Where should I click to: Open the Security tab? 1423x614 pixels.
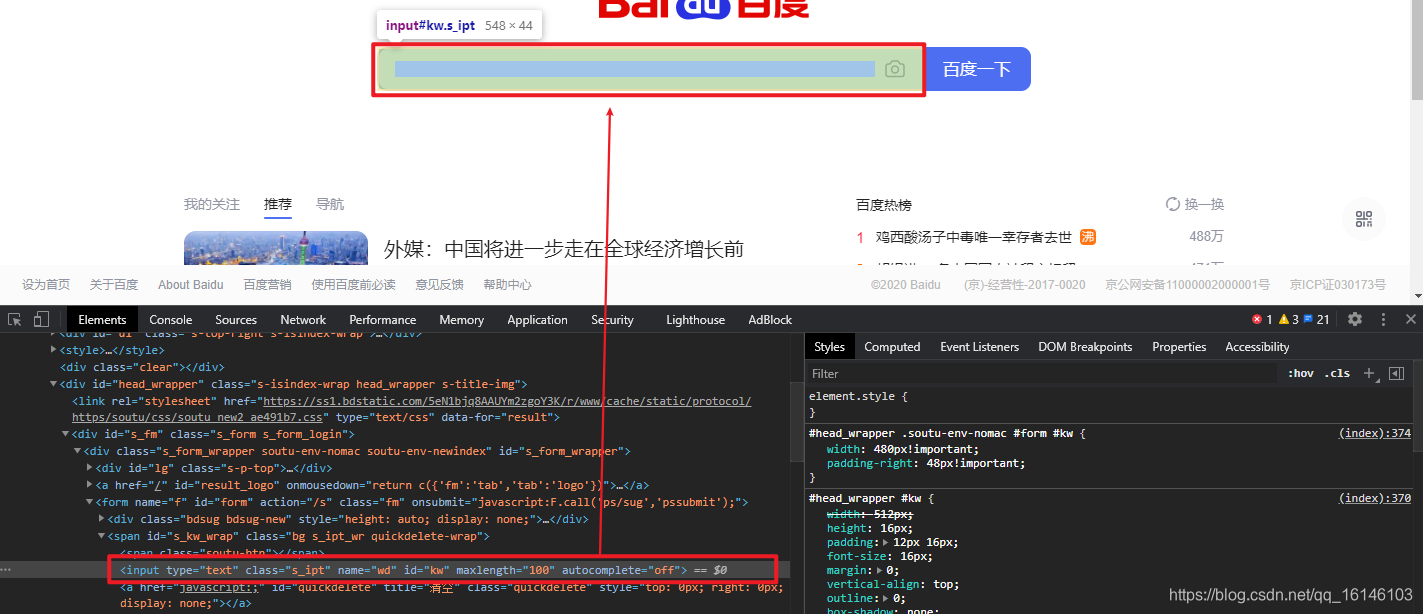coord(612,320)
